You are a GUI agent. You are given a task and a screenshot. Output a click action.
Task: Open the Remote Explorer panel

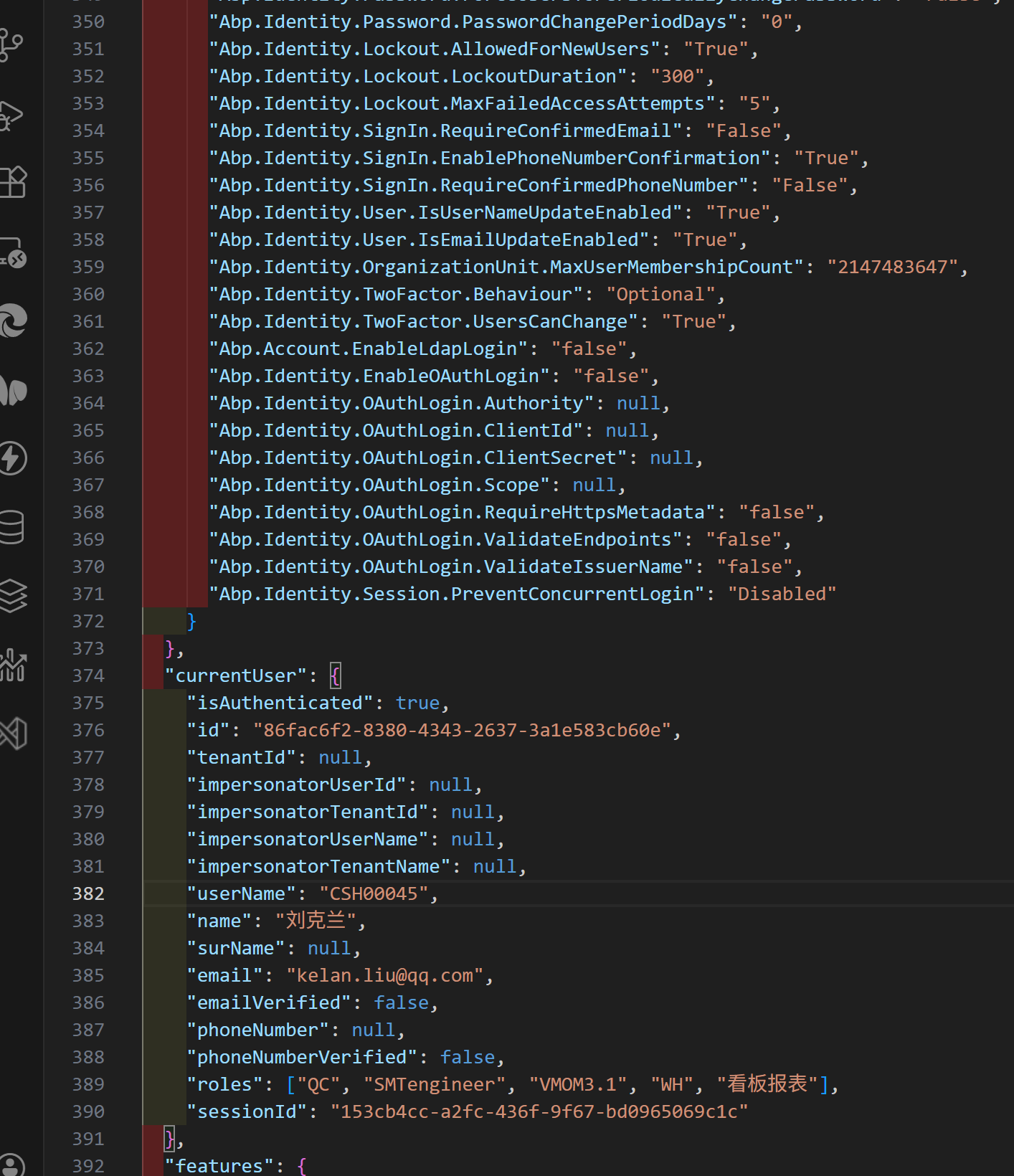click(11, 252)
